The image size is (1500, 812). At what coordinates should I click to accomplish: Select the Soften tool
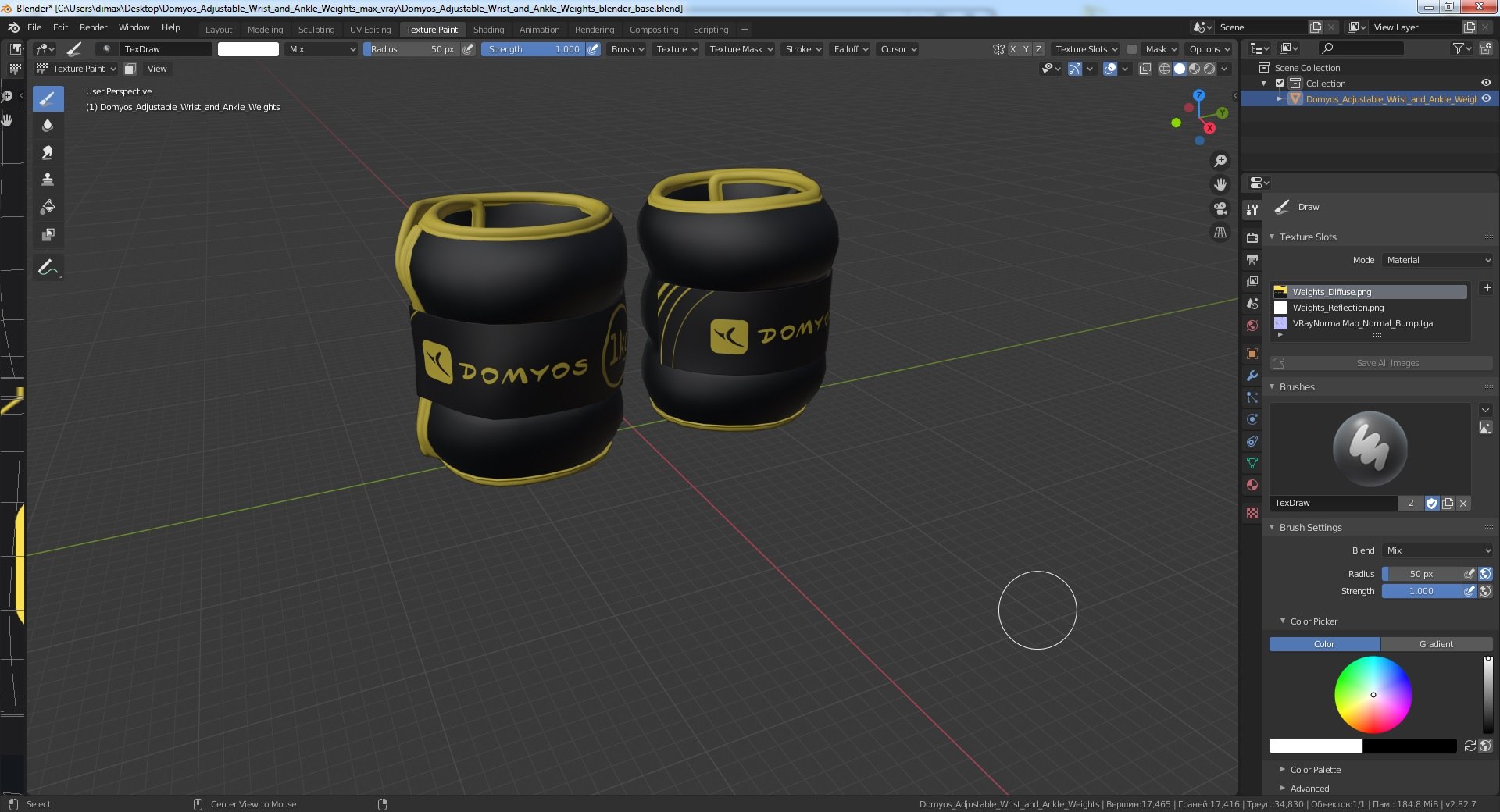pos(48,125)
